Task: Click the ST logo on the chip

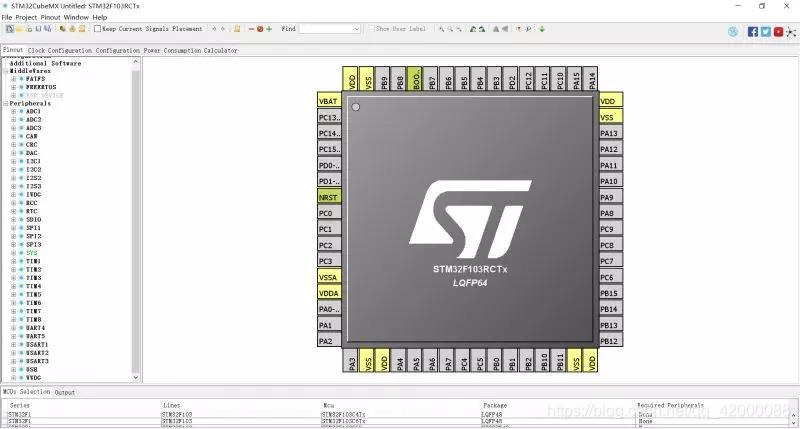Action: 470,219
